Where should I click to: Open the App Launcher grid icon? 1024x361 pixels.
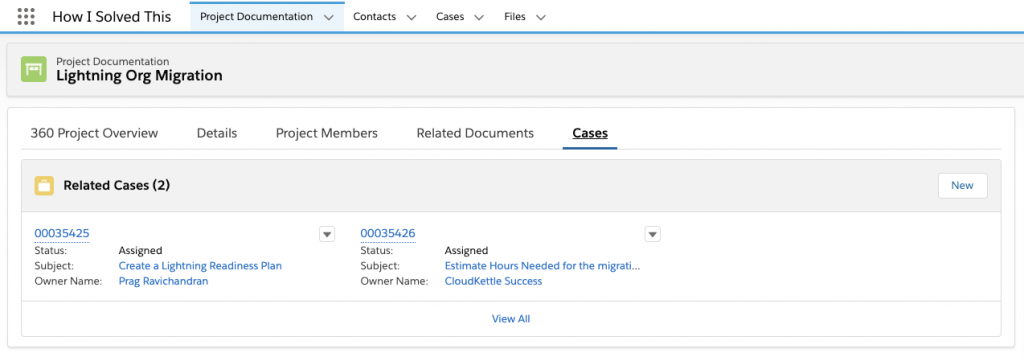25,17
